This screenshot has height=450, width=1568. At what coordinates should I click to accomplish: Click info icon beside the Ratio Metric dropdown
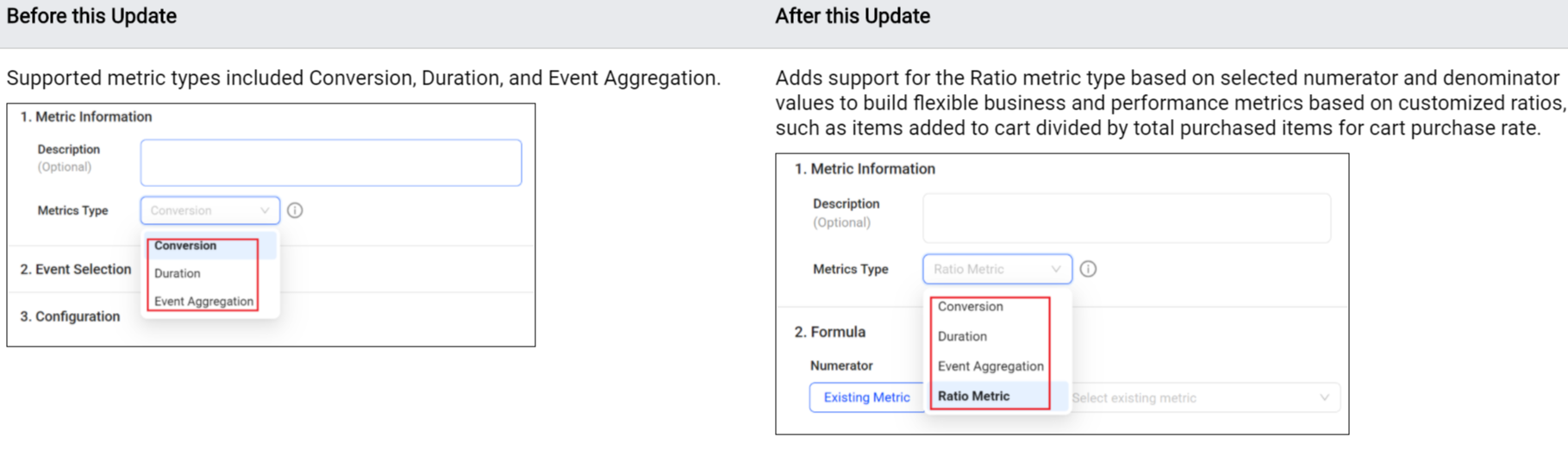point(1088,269)
